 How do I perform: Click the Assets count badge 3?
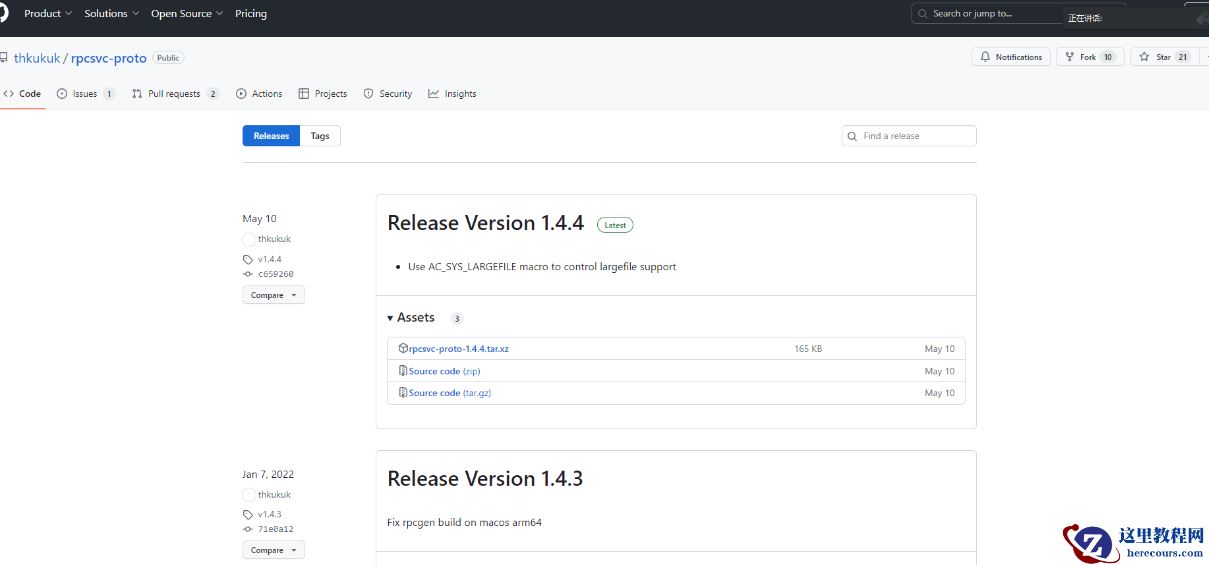[457, 319]
